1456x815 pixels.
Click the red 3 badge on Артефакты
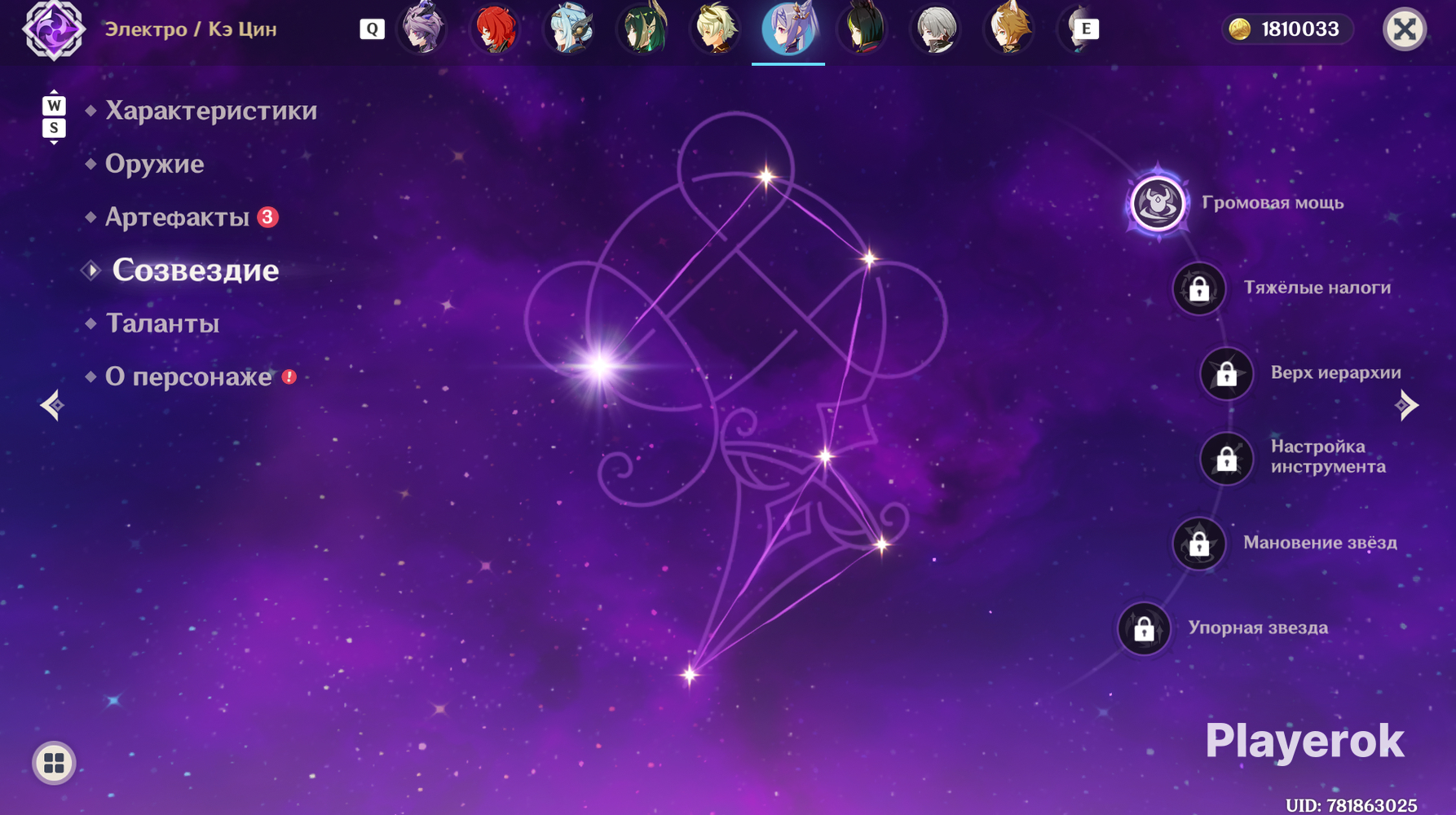(x=267, y=217)
